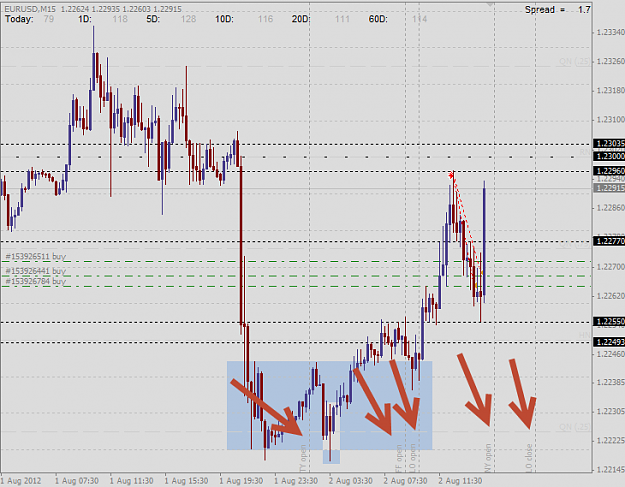Click the 'HN' level label near 1.22493
The width and height of the screenshot is (625, 487).
[584, 336]
